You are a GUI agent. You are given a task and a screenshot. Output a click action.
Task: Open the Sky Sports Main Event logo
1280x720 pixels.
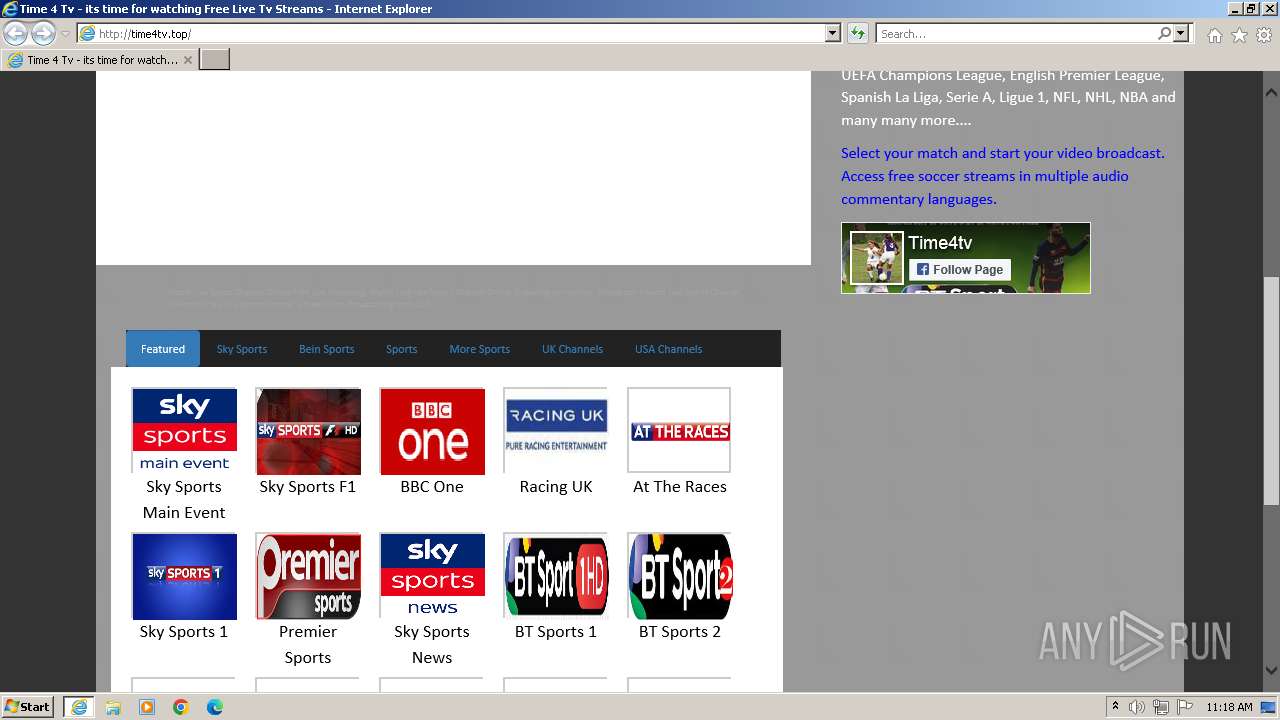pyautogui.click(x=184, y=430)
